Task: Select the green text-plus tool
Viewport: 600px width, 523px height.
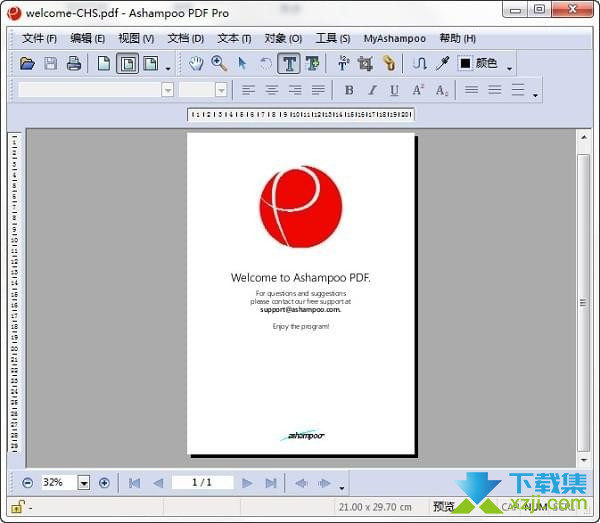Action: click(x=312, y=63)
